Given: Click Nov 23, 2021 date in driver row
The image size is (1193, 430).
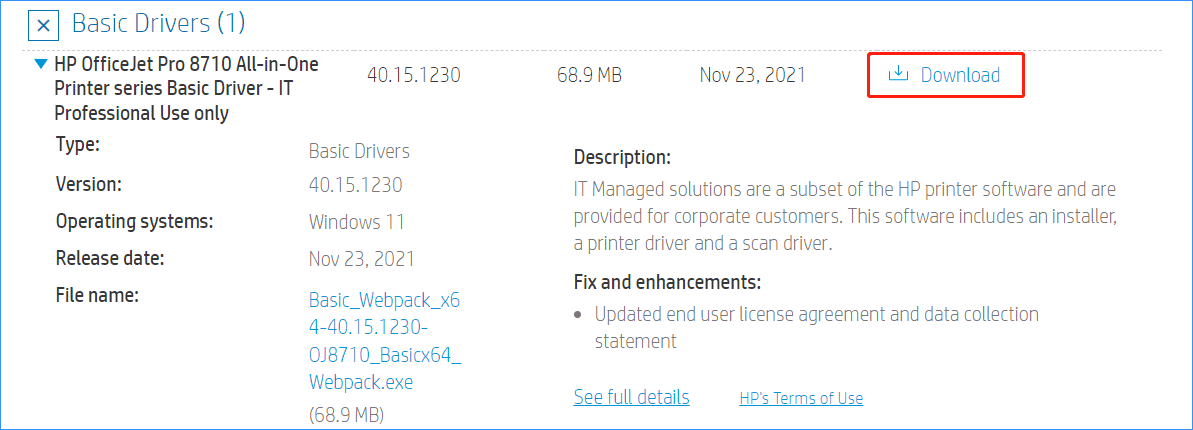Looking at the screenshot, I should click(753, 75).
